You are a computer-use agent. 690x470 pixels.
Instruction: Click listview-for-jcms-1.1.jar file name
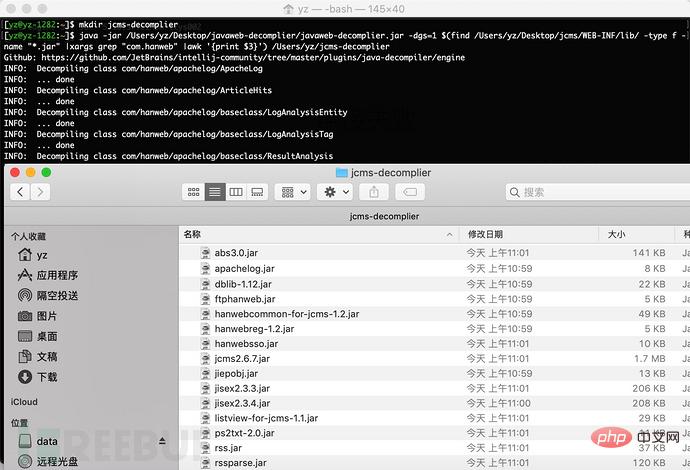pyautogui.click(x=266, y=418)
